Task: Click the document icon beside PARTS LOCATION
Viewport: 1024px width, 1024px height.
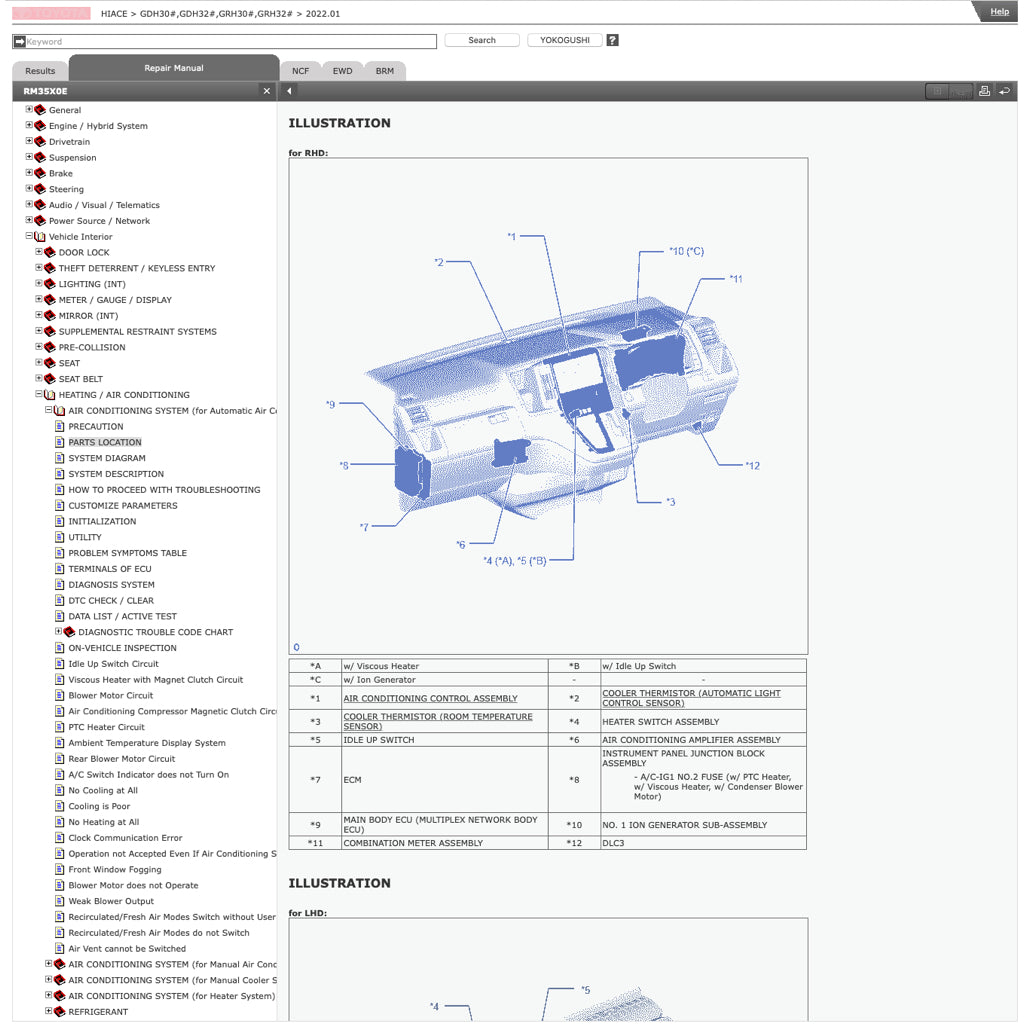Action: click(x=58, y=442)
